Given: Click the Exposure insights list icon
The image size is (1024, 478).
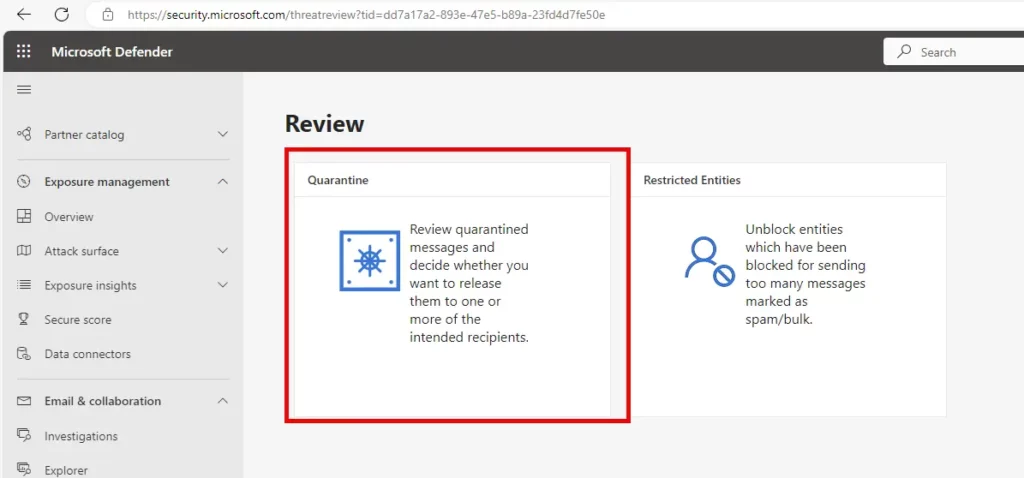Looking at the screenshot, I should point(24,285).
